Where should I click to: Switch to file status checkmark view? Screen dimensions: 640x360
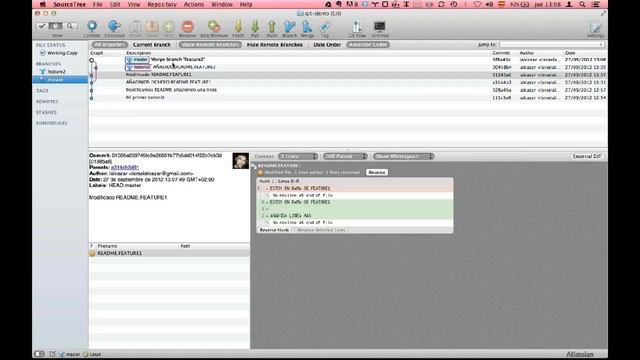tap(41, 26)
